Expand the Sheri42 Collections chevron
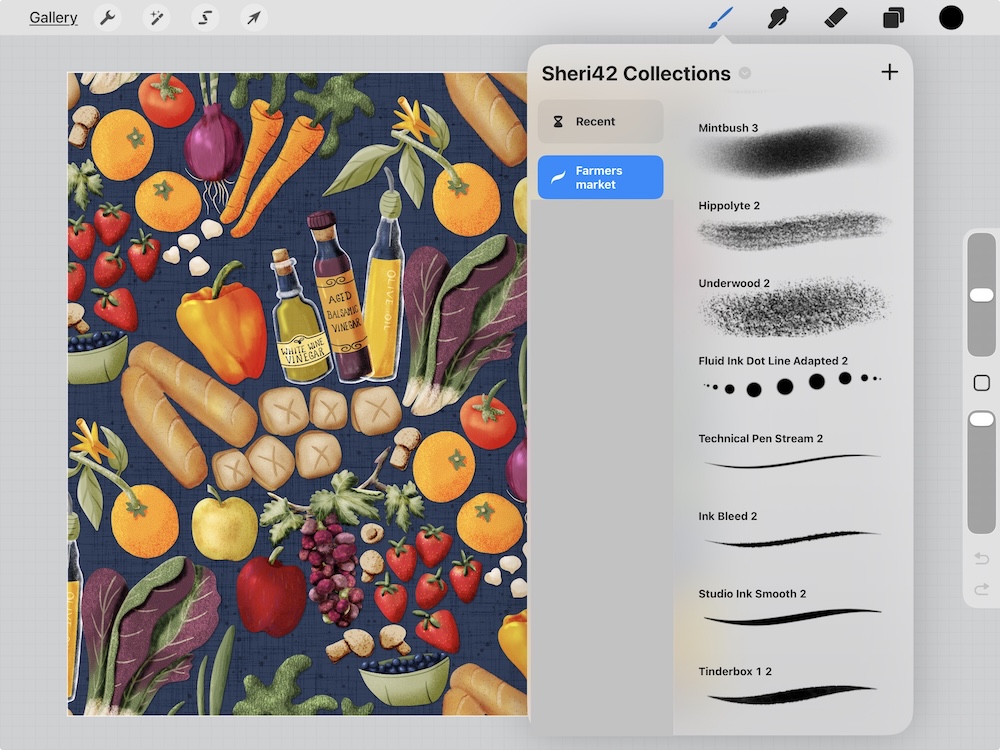The width and height of the screenshot is (1000, 750). pos(745,73)
